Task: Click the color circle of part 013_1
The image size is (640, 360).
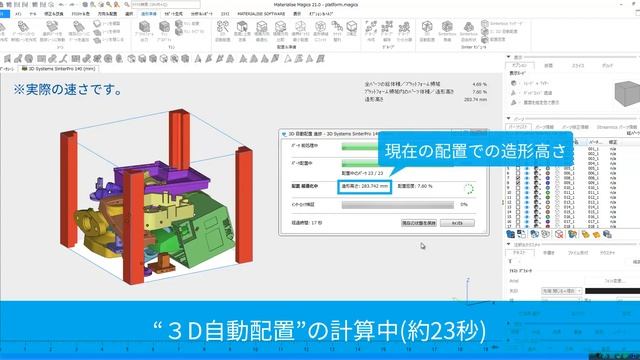Action: click(x=547, y=202)
